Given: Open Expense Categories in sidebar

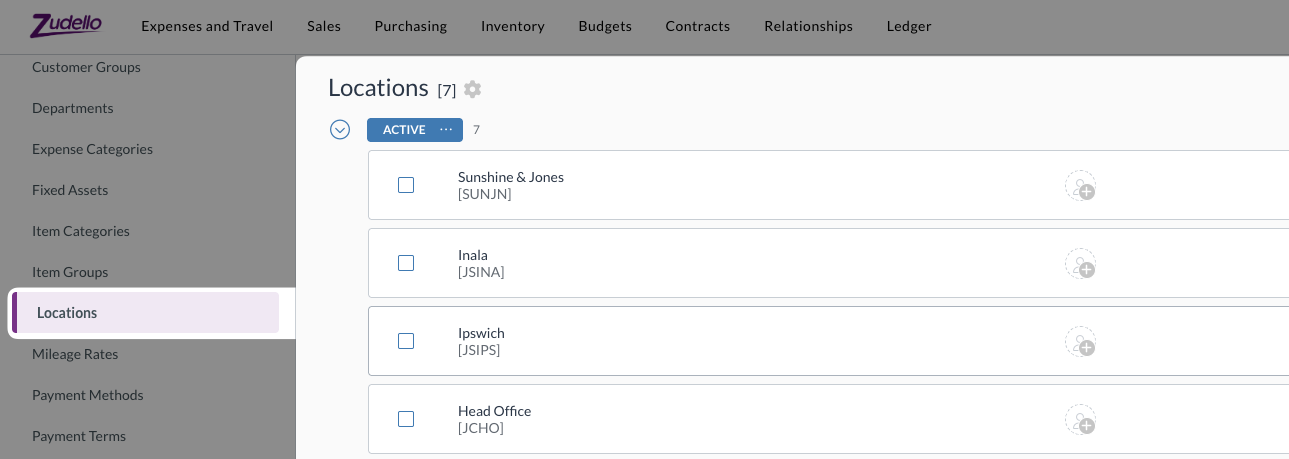Looking at the screenshot, I should click(92, 149).
